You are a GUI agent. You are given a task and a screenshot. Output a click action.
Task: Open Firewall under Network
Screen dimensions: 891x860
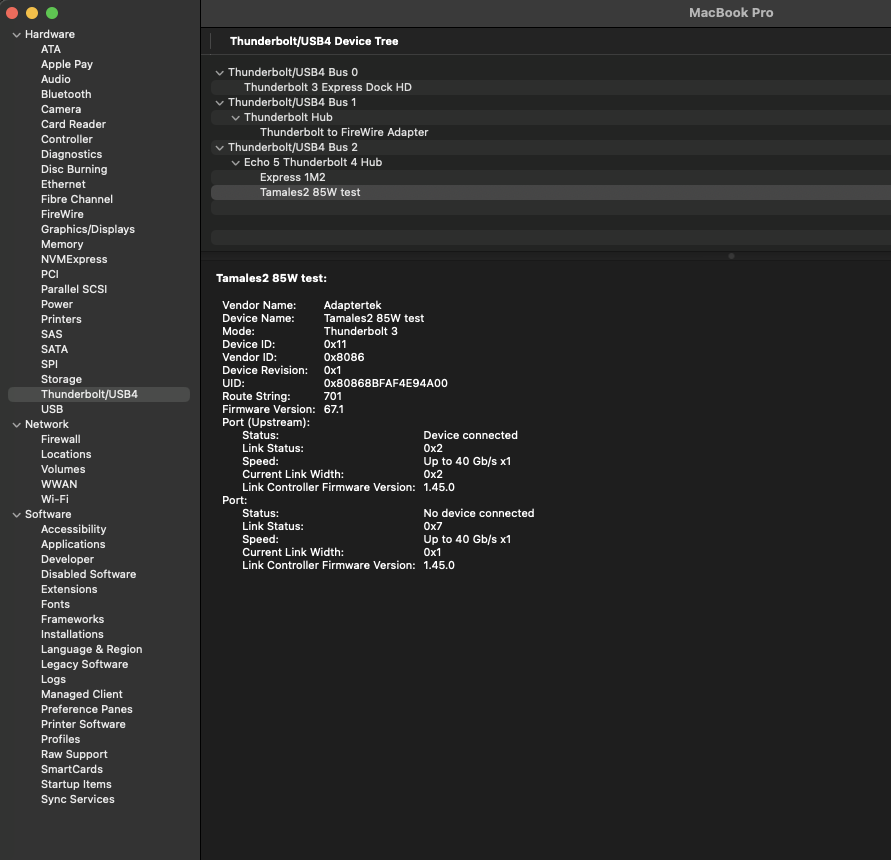[x=60, y=439]
